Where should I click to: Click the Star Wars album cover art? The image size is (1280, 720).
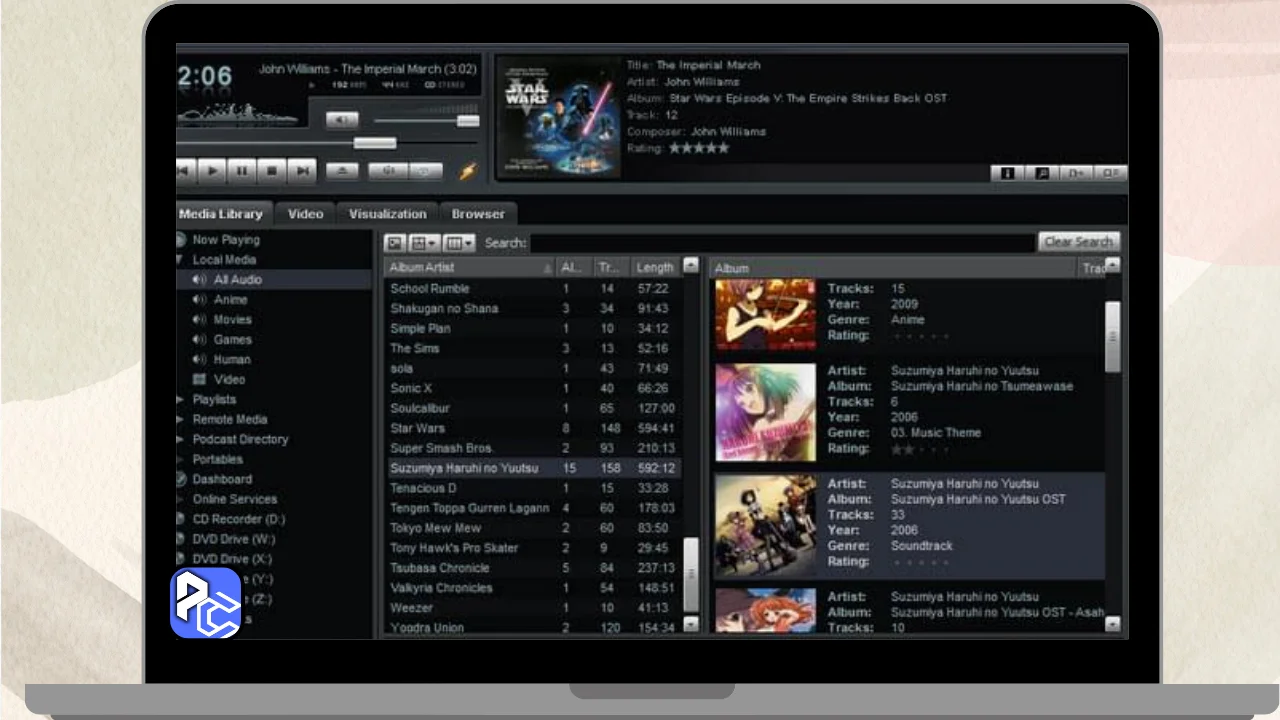click(x=560, y=118)
